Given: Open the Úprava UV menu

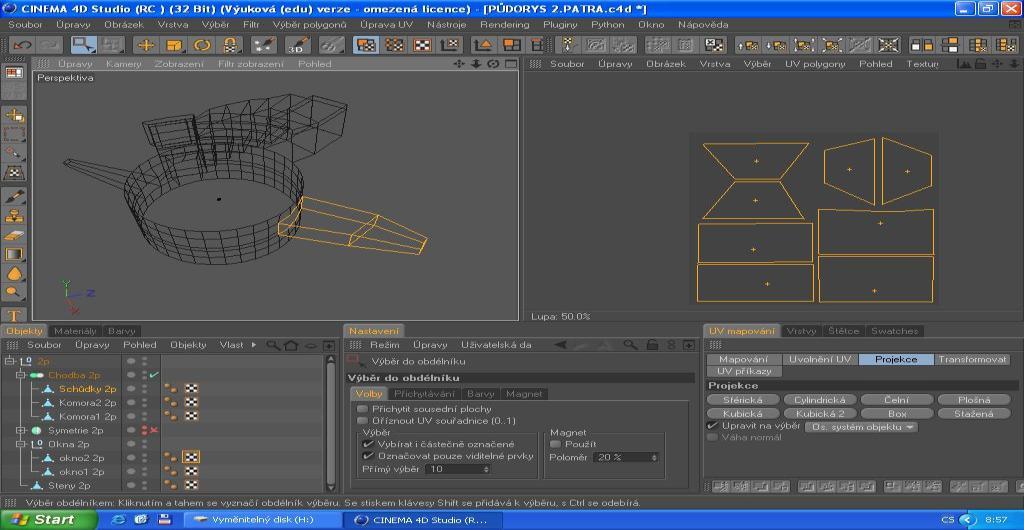Looking at the screenshot, I should (387, 24).
